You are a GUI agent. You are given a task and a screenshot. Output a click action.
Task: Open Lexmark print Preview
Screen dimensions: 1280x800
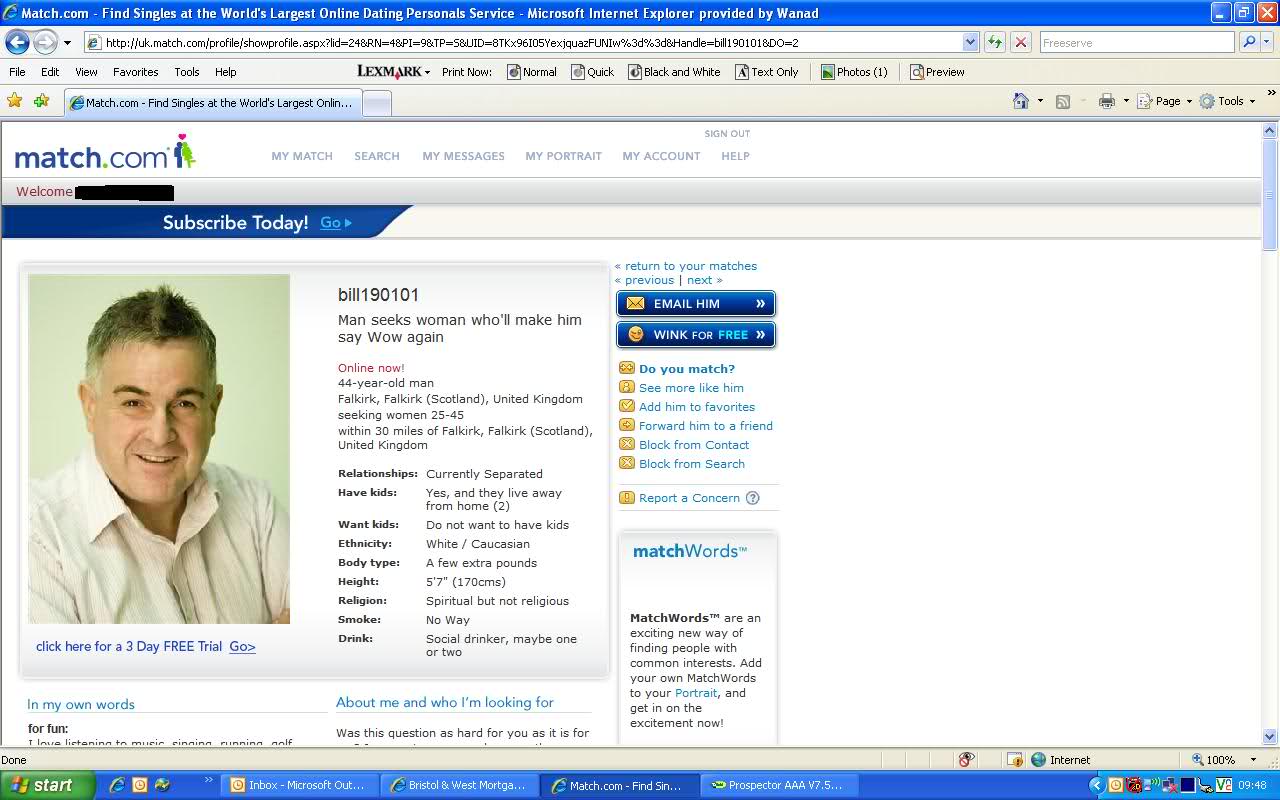937,72
